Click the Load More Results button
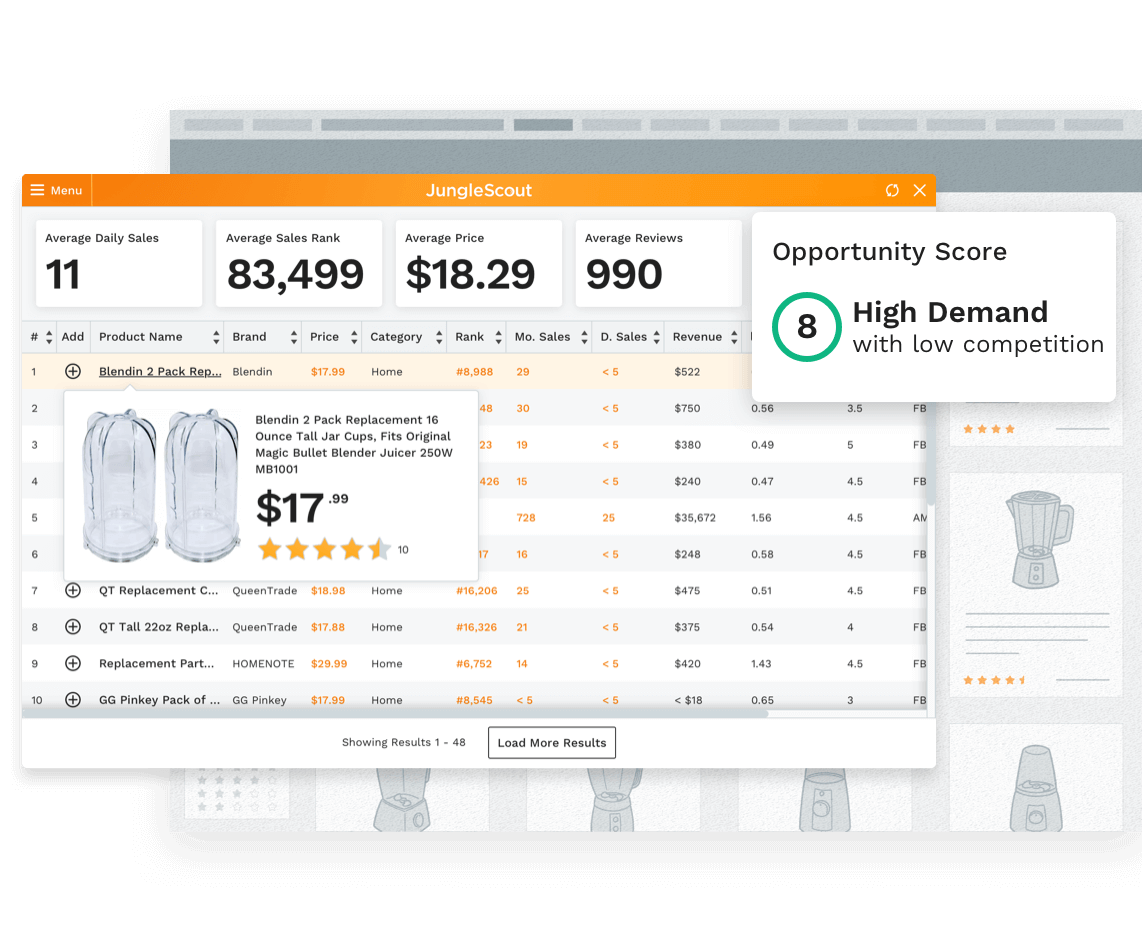The height and width of the screenshot is (942, 1142). coord(551,742)
